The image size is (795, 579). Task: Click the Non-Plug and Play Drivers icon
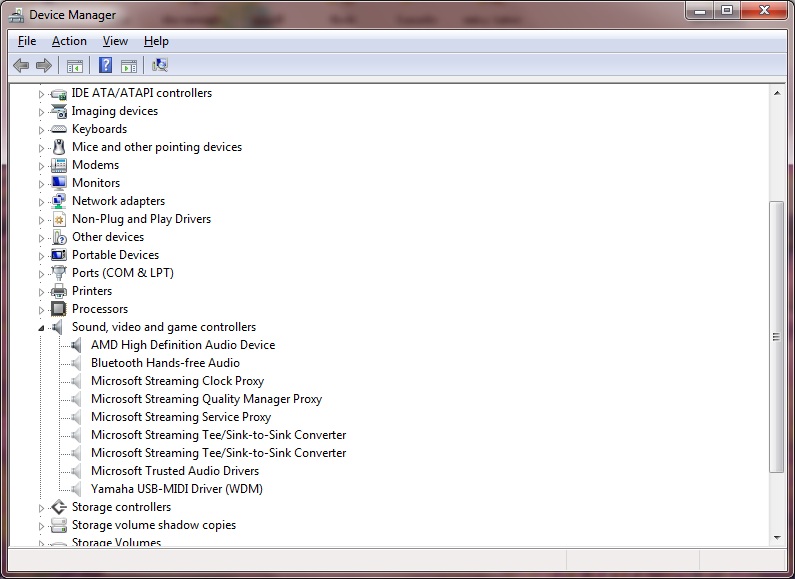[x=59, y=219]
